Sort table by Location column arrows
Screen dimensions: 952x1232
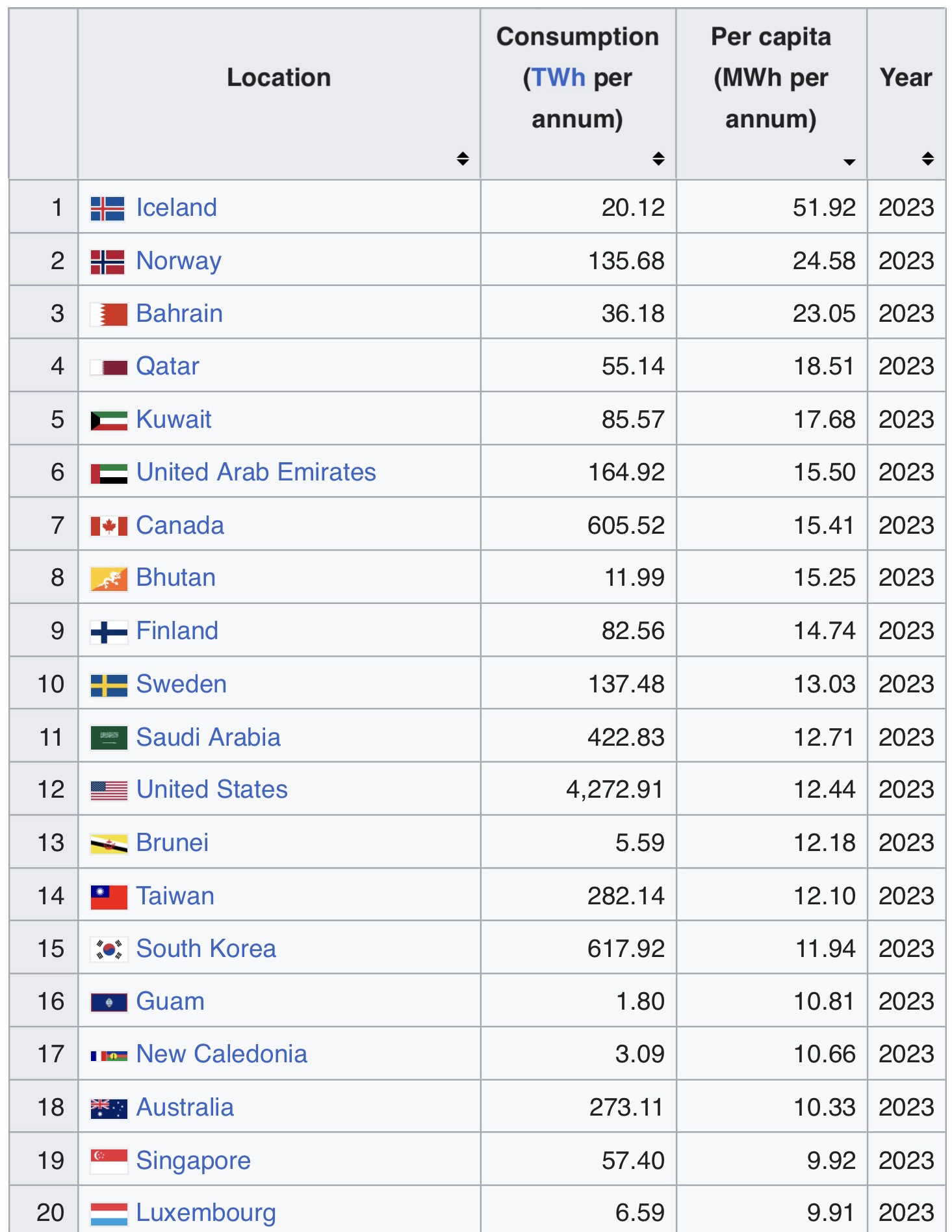click(462, 159)
